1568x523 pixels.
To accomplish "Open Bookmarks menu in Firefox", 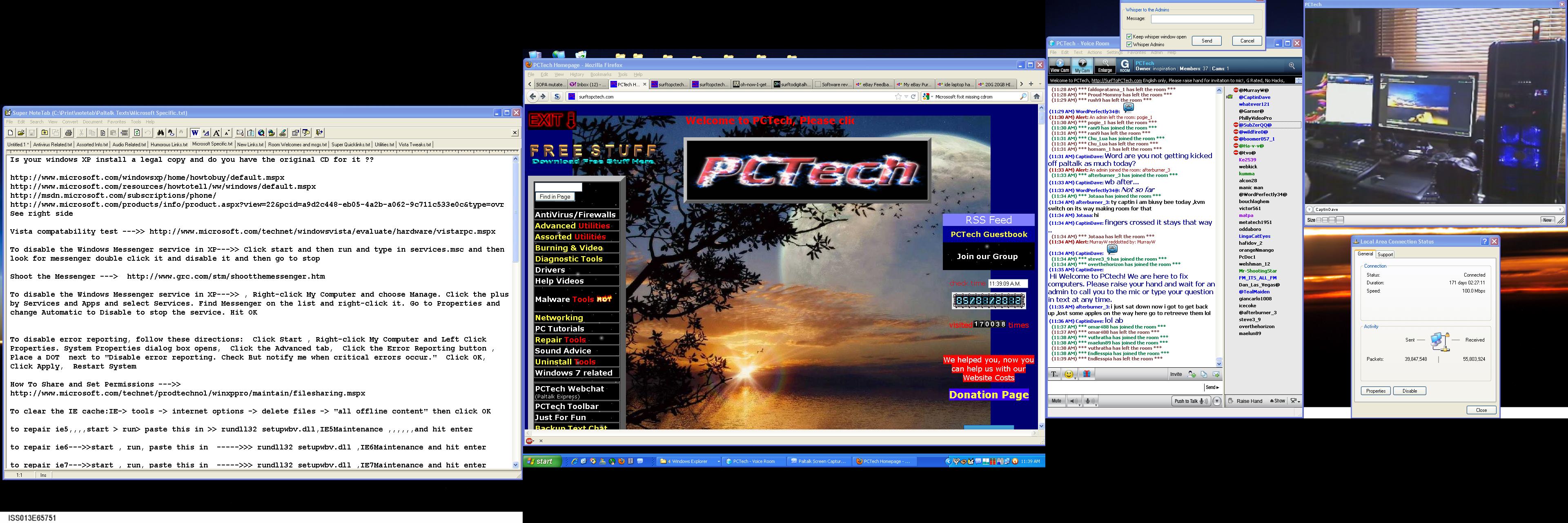I will pyautogui.click(x=601, y=74).
